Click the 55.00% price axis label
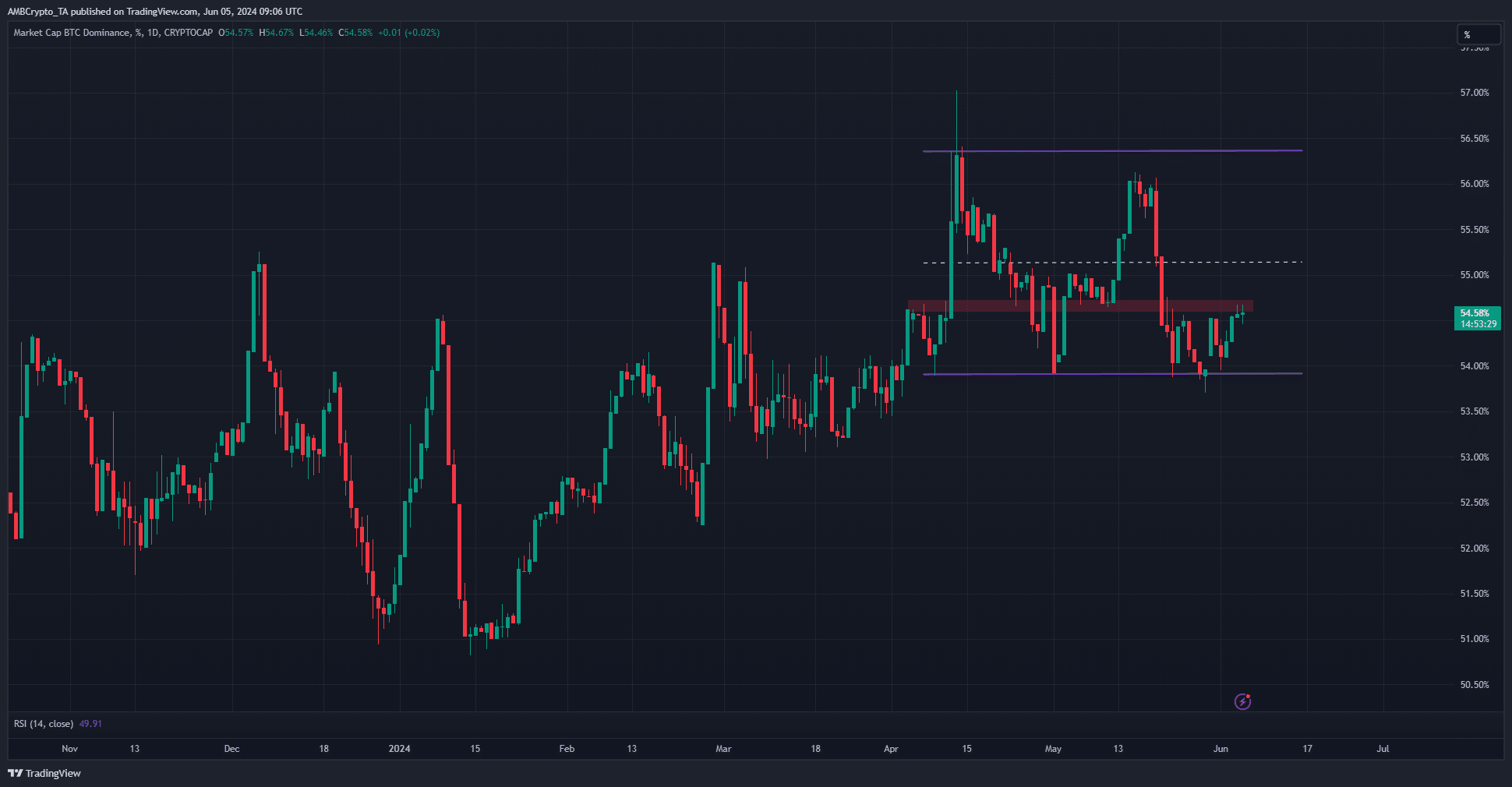1512x787 pixels. 1475,275
